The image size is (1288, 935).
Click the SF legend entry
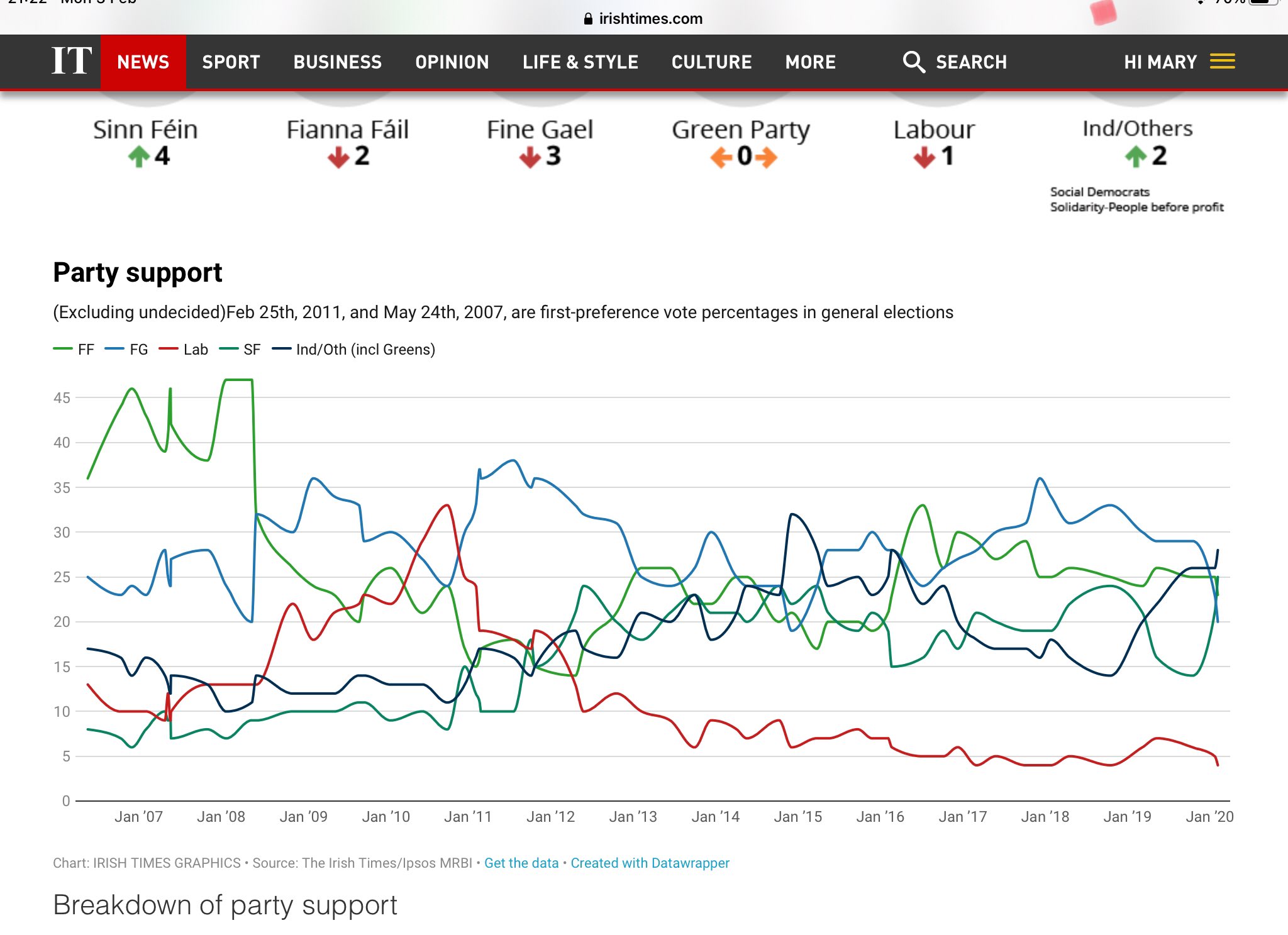(x=240, y=350)
